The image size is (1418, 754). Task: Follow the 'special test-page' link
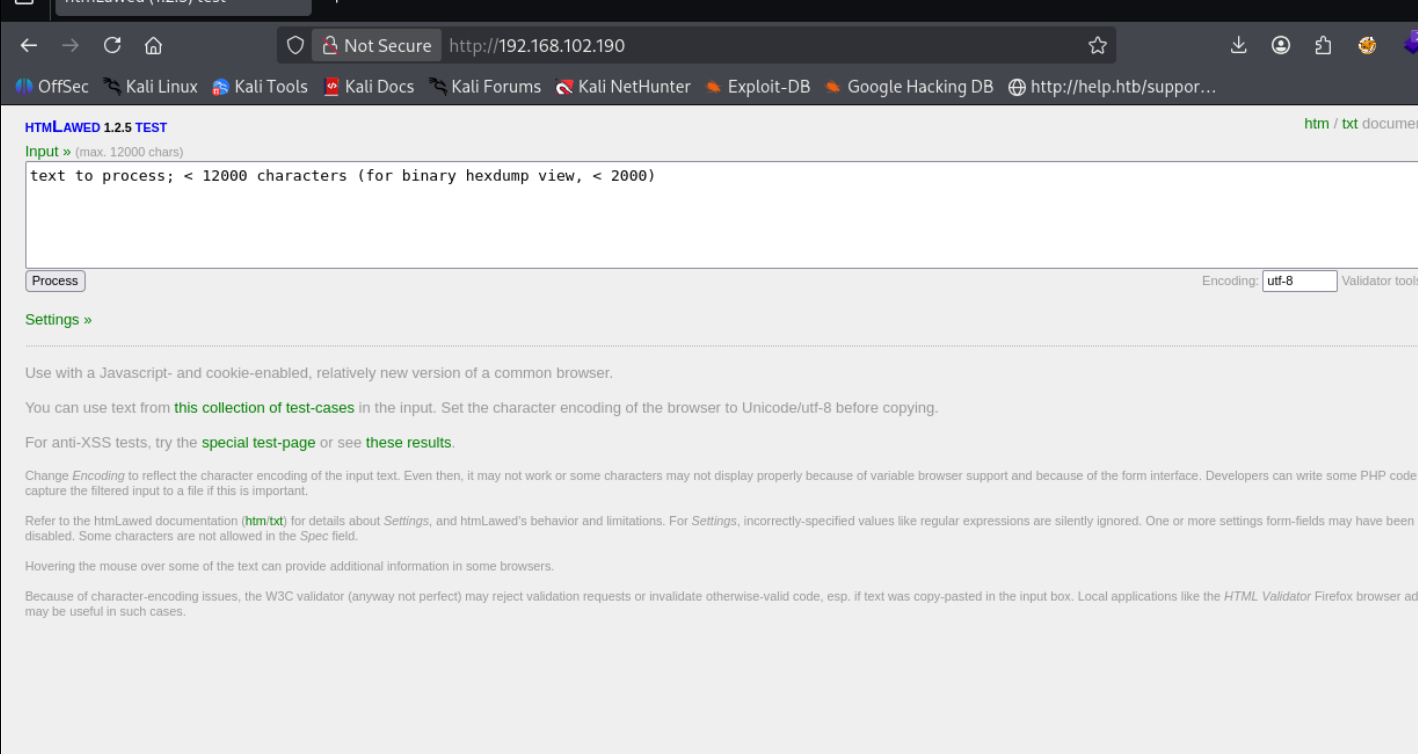coord(258,442)
